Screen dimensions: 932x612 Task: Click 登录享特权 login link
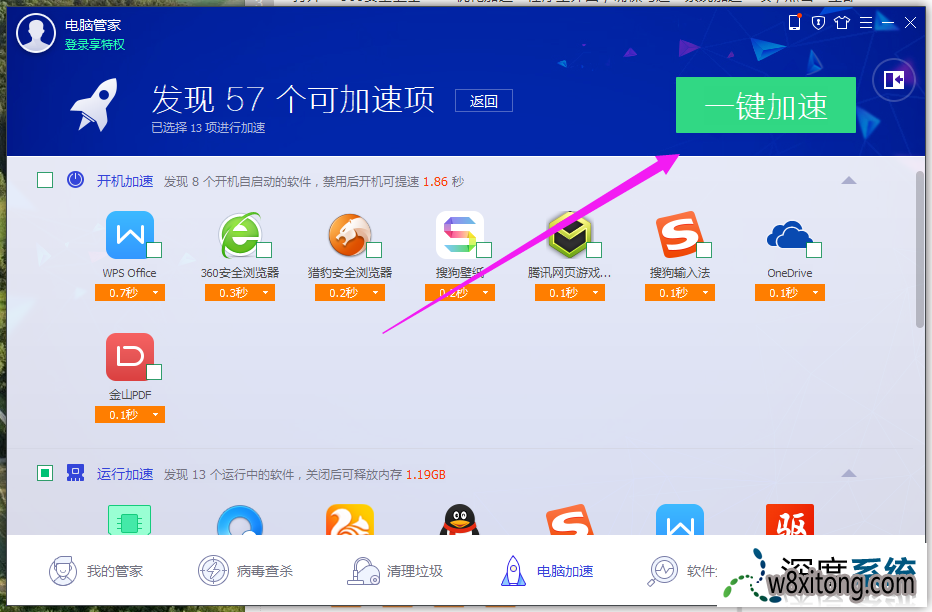tap(95, 45)
